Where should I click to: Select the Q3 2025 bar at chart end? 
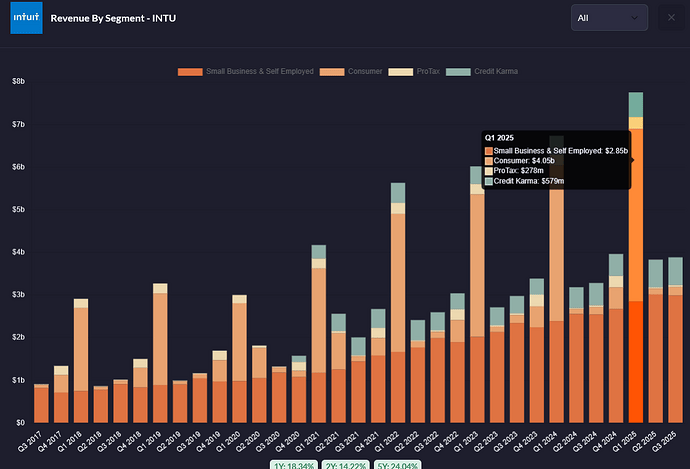pos(675,350)
